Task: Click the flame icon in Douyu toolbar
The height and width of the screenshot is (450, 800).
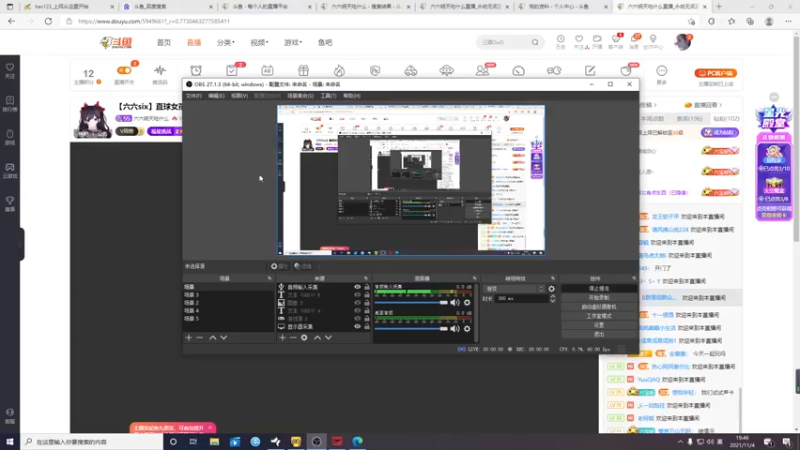Action: (339, 70)
